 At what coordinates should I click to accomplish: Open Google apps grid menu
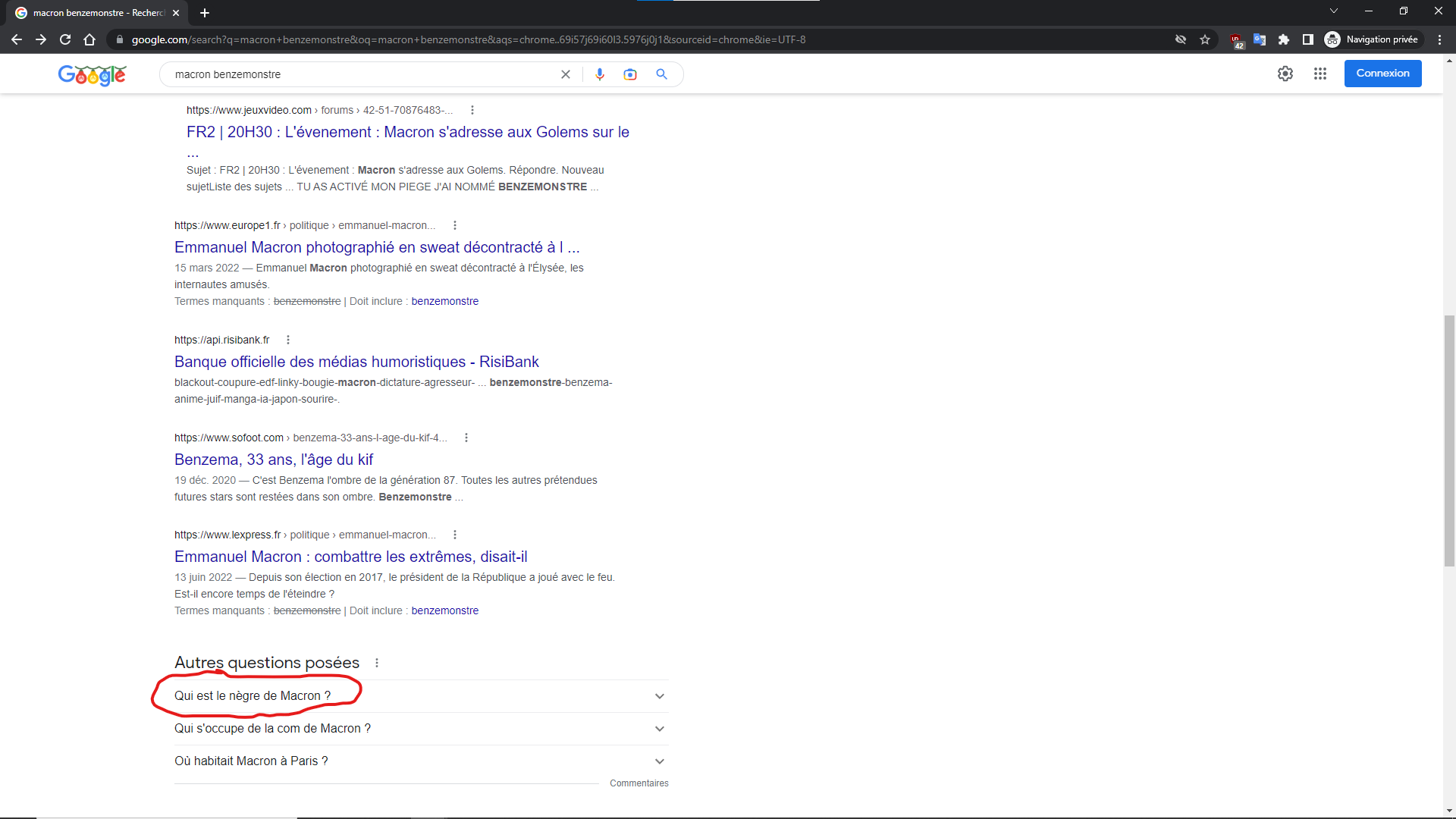click(x=1320, y=74)
